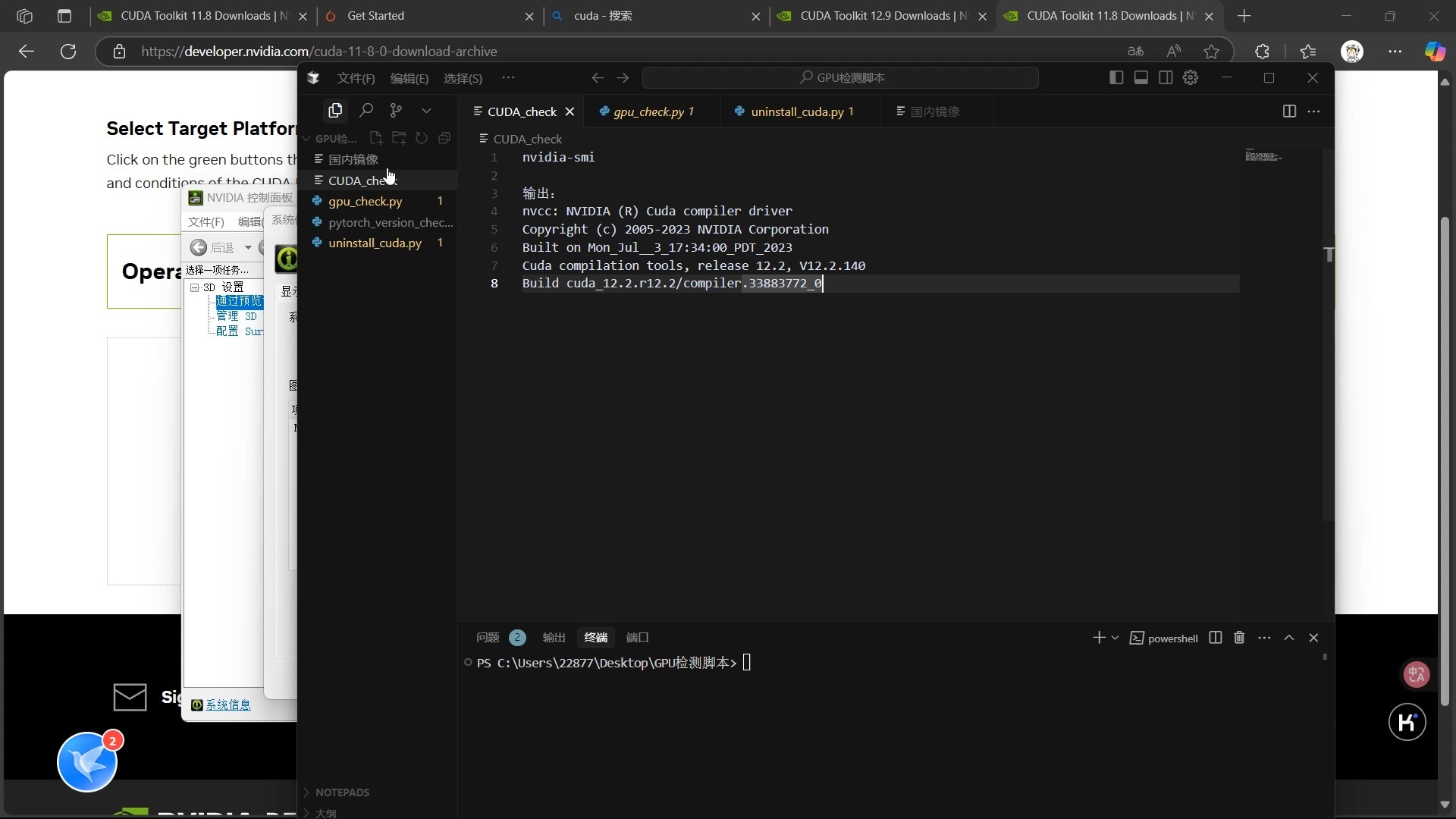The image size is (1456, 819).
Task: Open uninstall_cuda.py in the file explorer
Action: pyautogui.click(x=375, y=243)
